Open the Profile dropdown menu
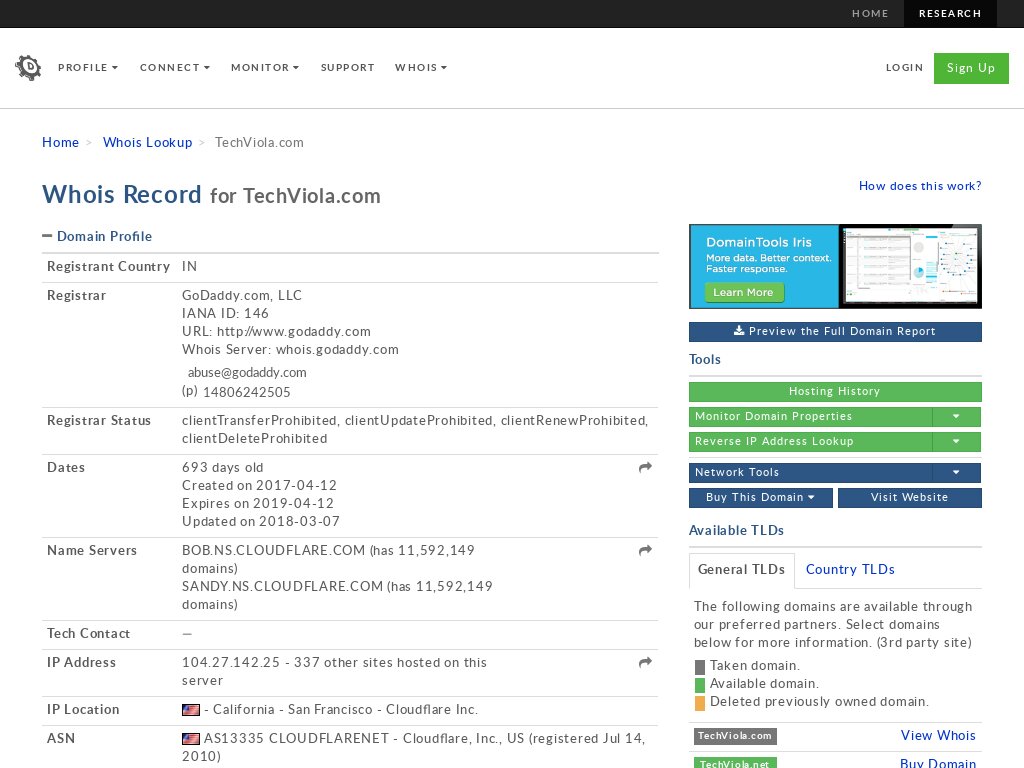 point(88,67)
